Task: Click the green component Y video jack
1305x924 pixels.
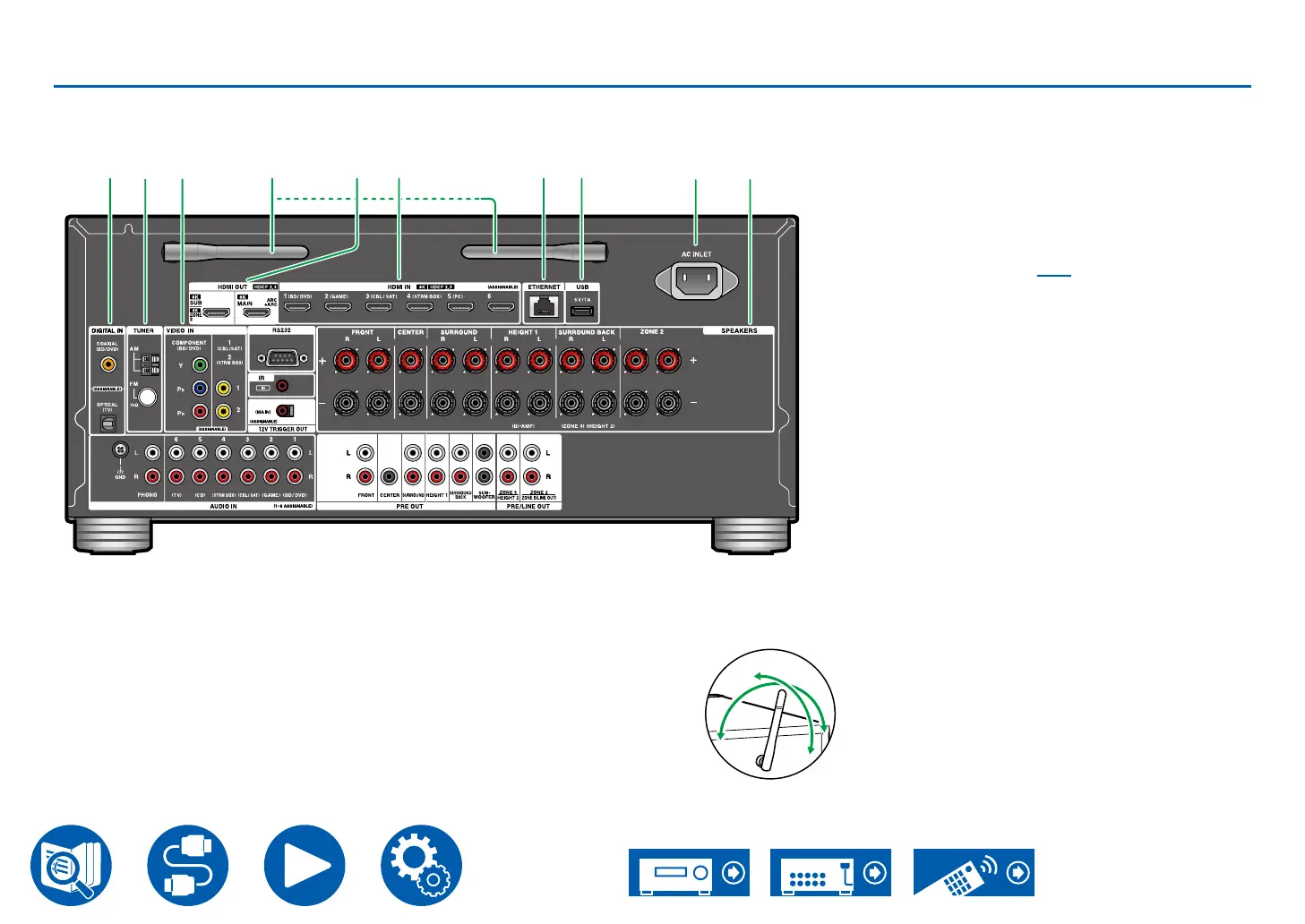Action: (x=200, y=365)
